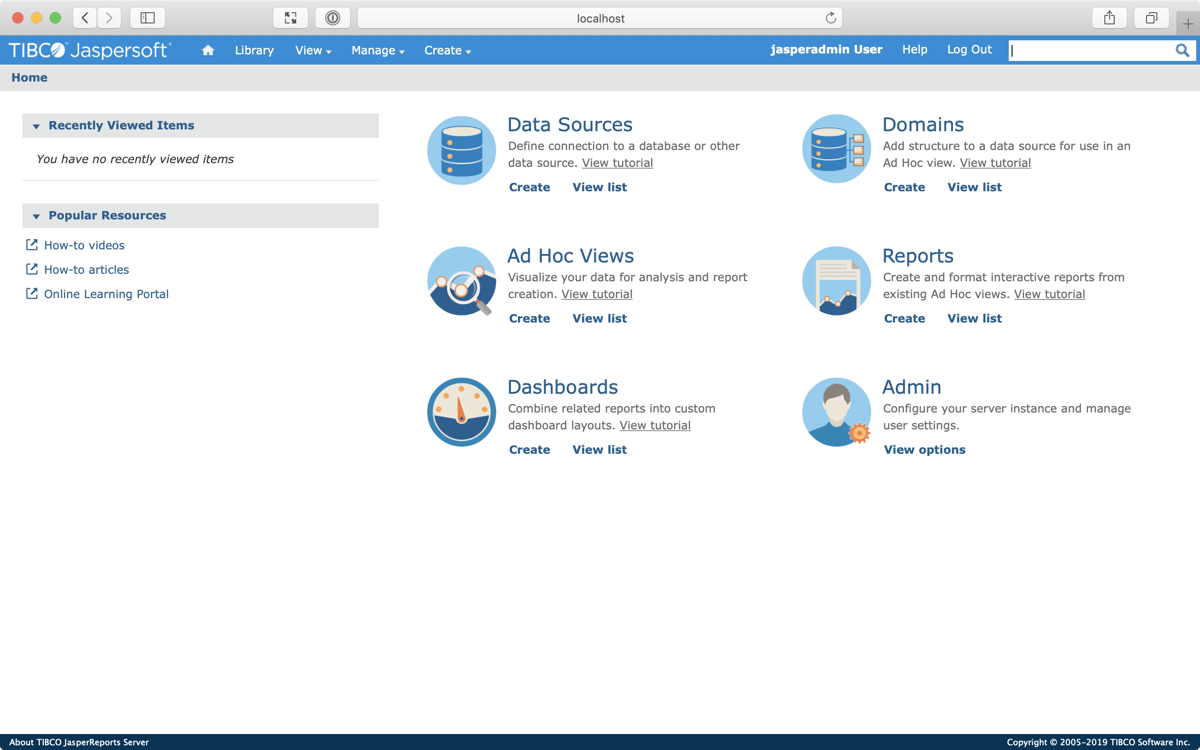Click the Domains icon
1200x750 pixels.
(836, 150)
